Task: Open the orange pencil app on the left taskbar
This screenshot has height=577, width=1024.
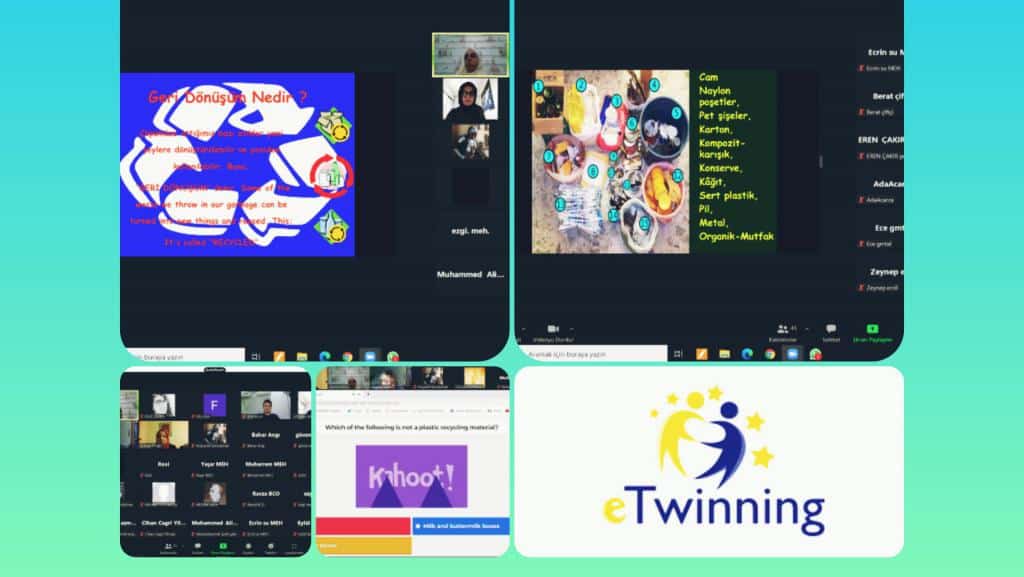Action: tap(280, 356)
